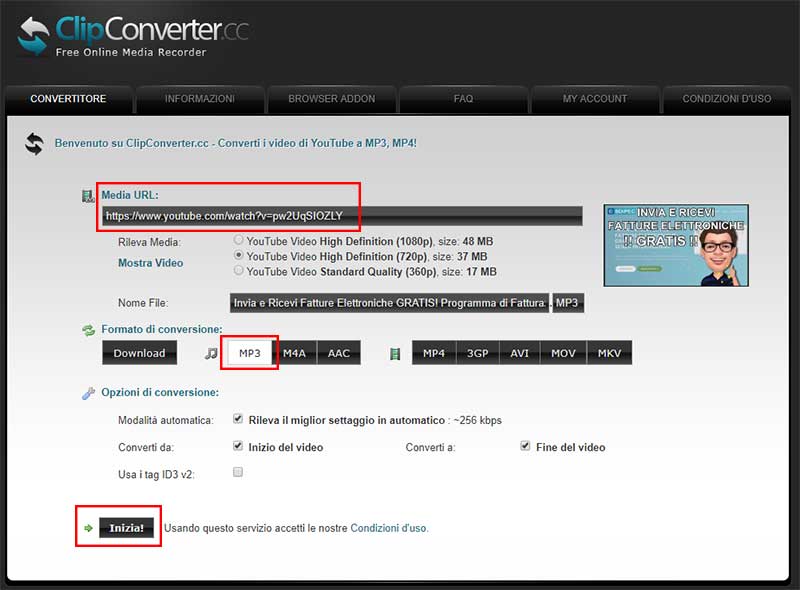This screenshot has height=590, width=800.
Task: Open the CONDIZIONI D'USO tab
Action: point(727,99)
